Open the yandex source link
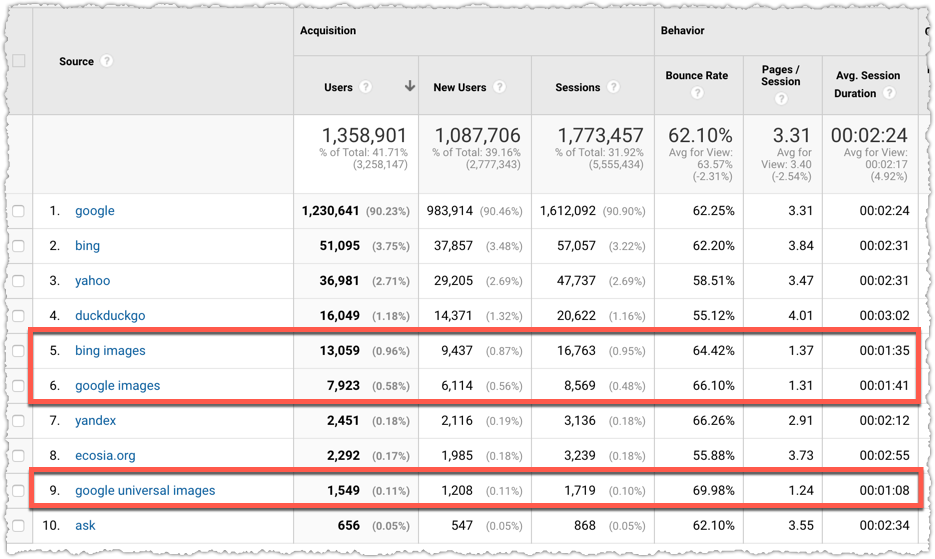 point(95,421)
